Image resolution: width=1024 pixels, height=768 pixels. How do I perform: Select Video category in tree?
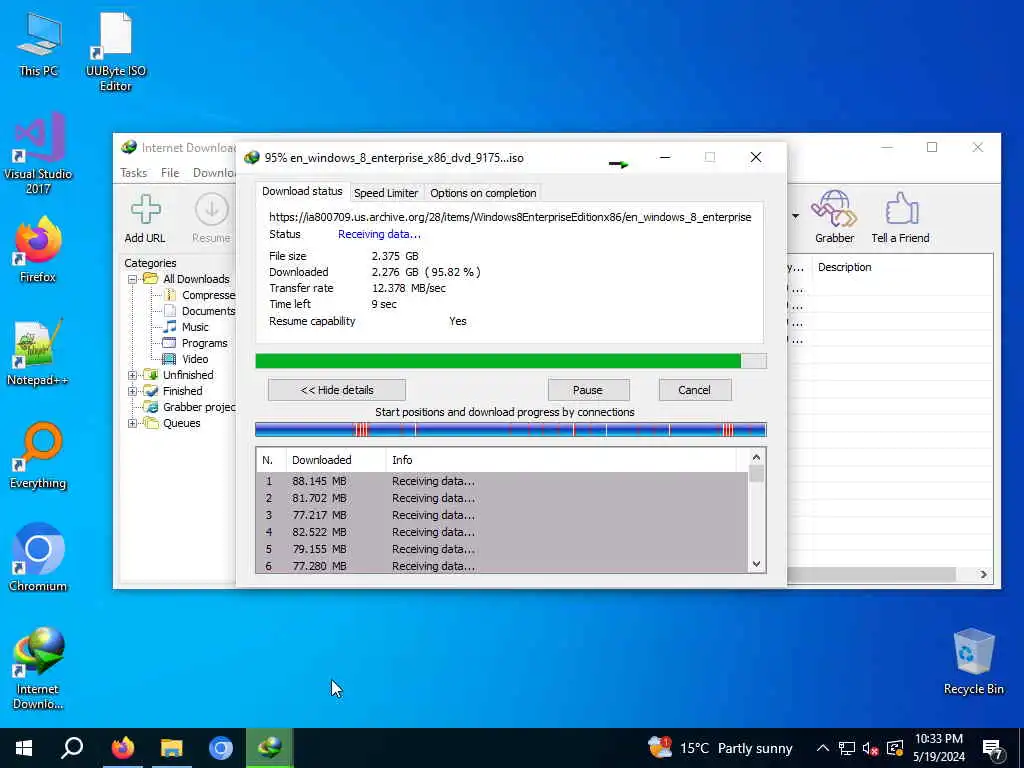tap(186, 359)
